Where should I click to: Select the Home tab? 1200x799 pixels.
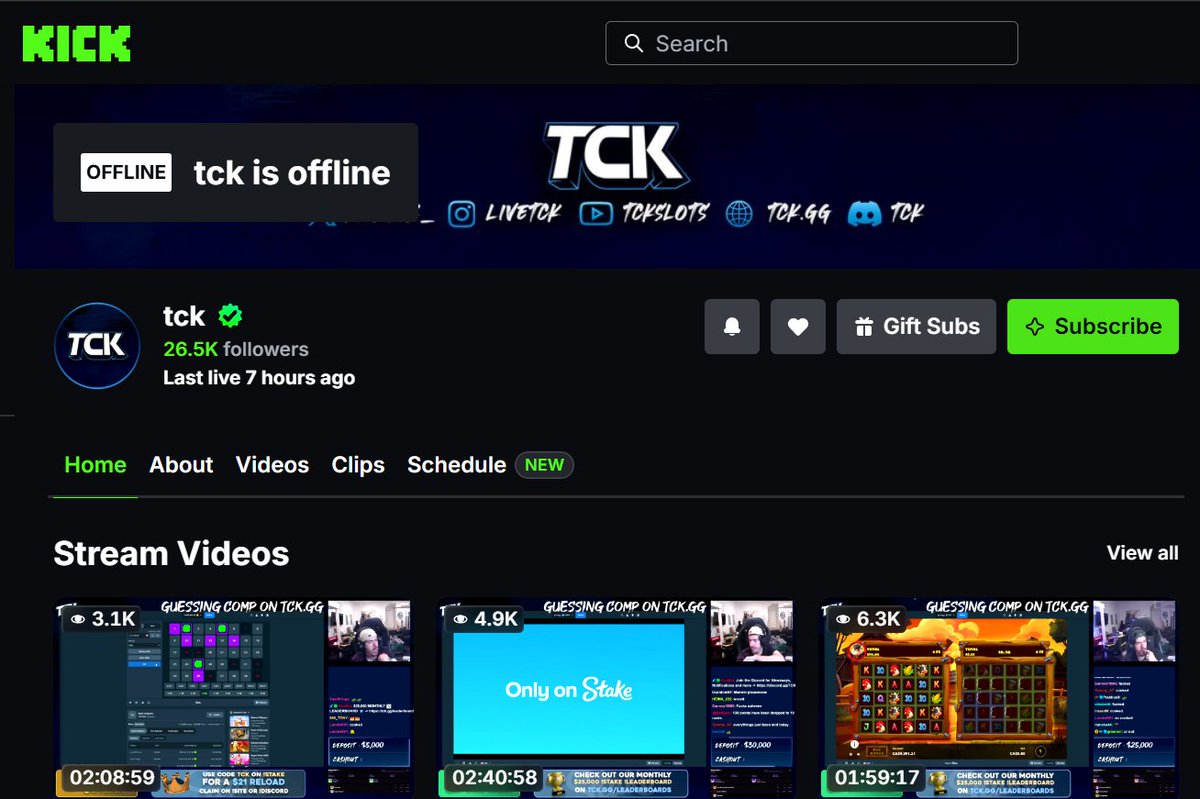[95, 465]
